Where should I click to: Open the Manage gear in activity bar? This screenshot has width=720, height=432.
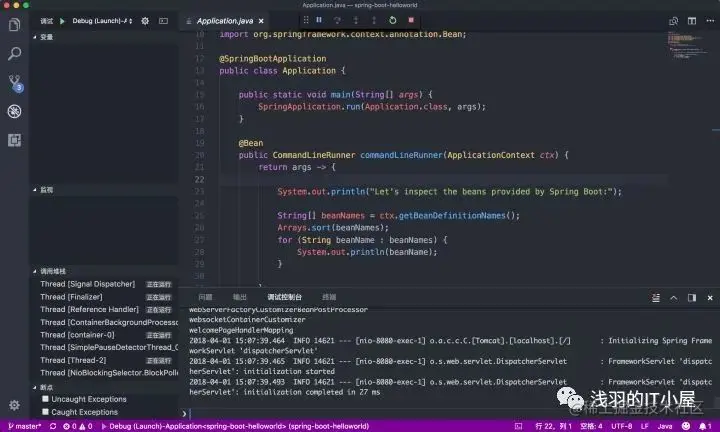[14, 405]
